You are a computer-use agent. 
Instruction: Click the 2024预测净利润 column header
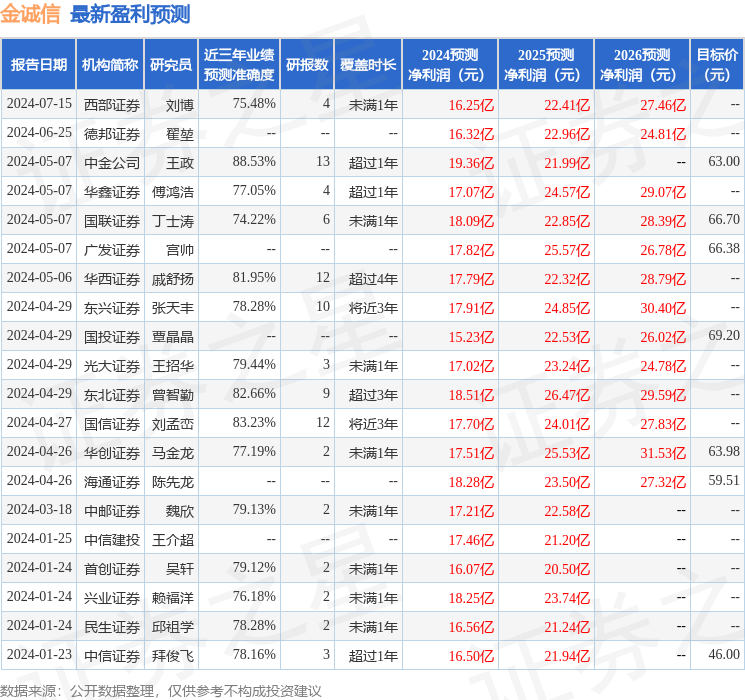(450, 65)
